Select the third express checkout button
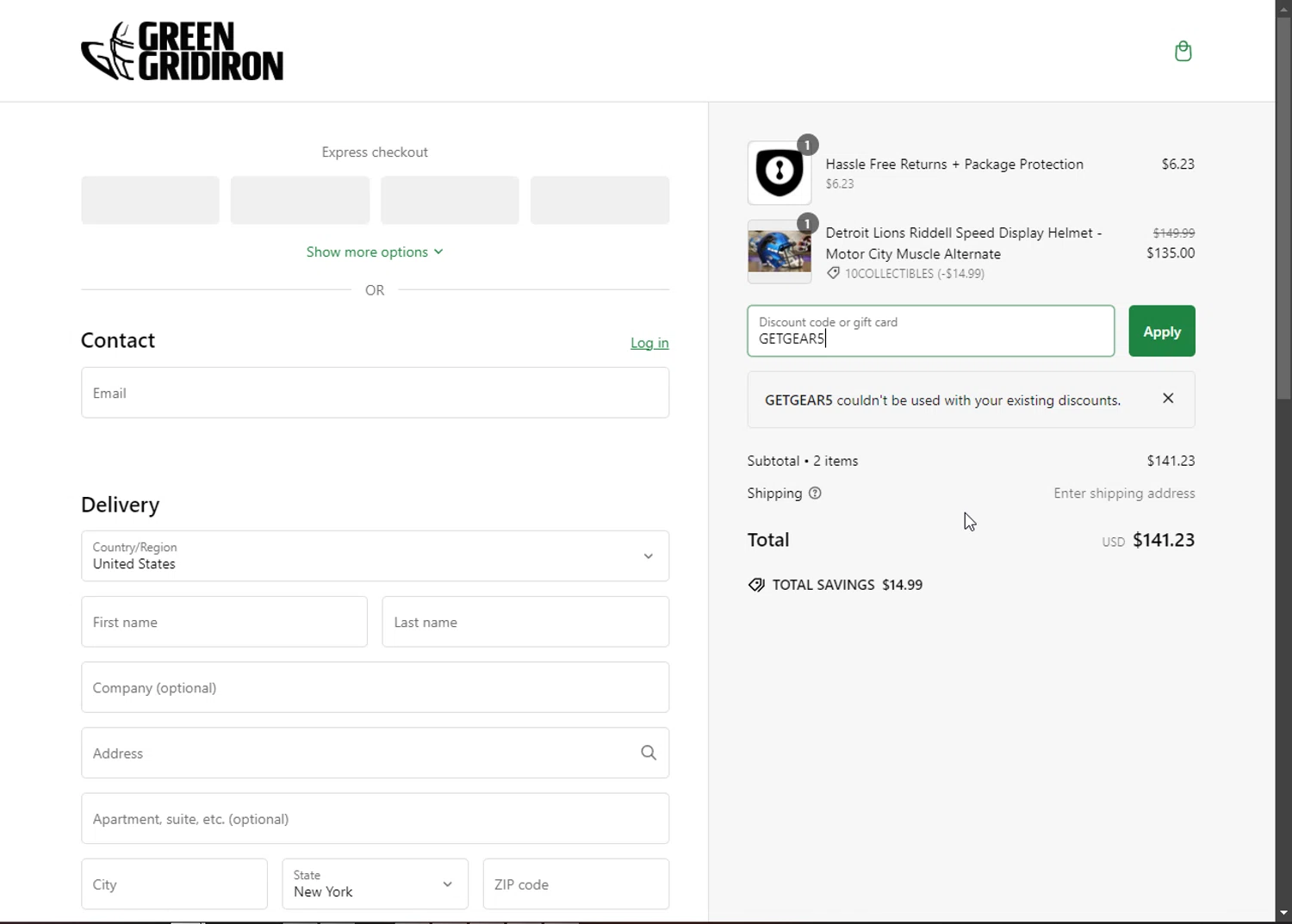 [450, 200]
